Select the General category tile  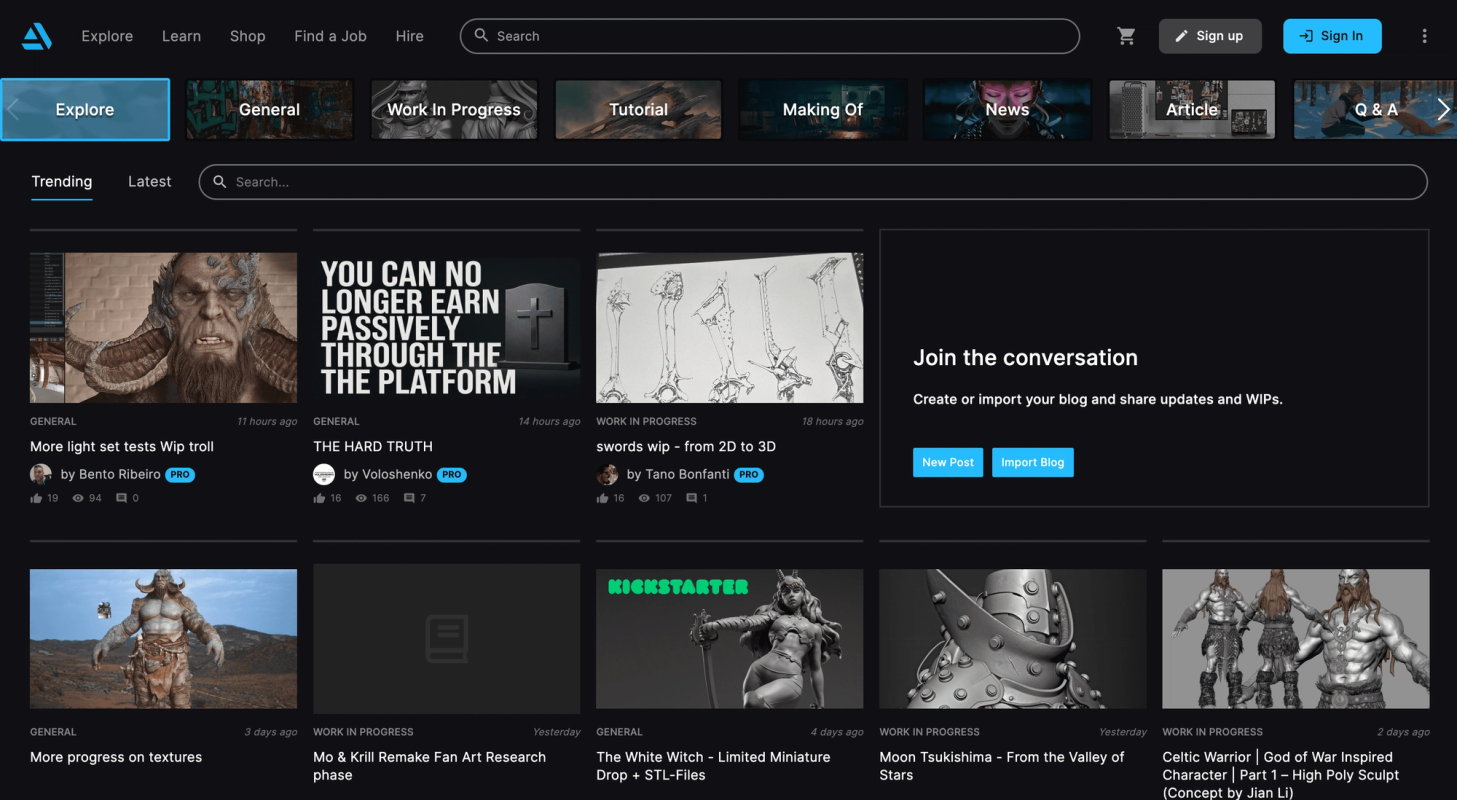click(x=269, y=110)
